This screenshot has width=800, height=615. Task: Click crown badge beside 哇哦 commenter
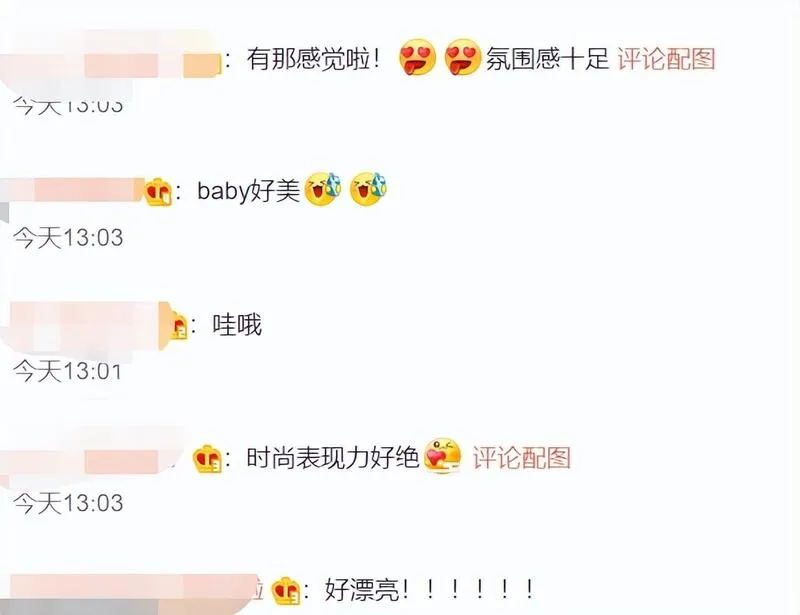178,326
